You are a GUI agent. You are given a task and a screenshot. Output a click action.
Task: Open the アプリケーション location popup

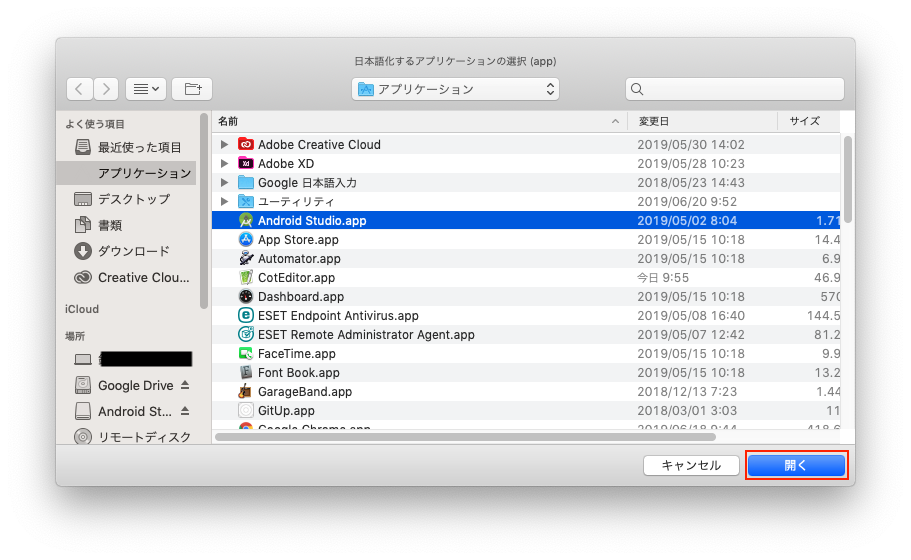point(455,89)
